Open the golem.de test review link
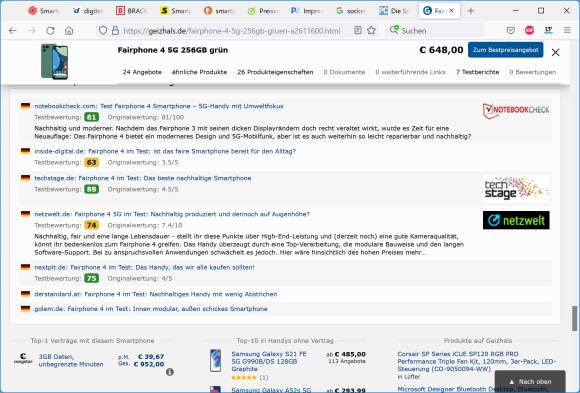 [151, 309]
